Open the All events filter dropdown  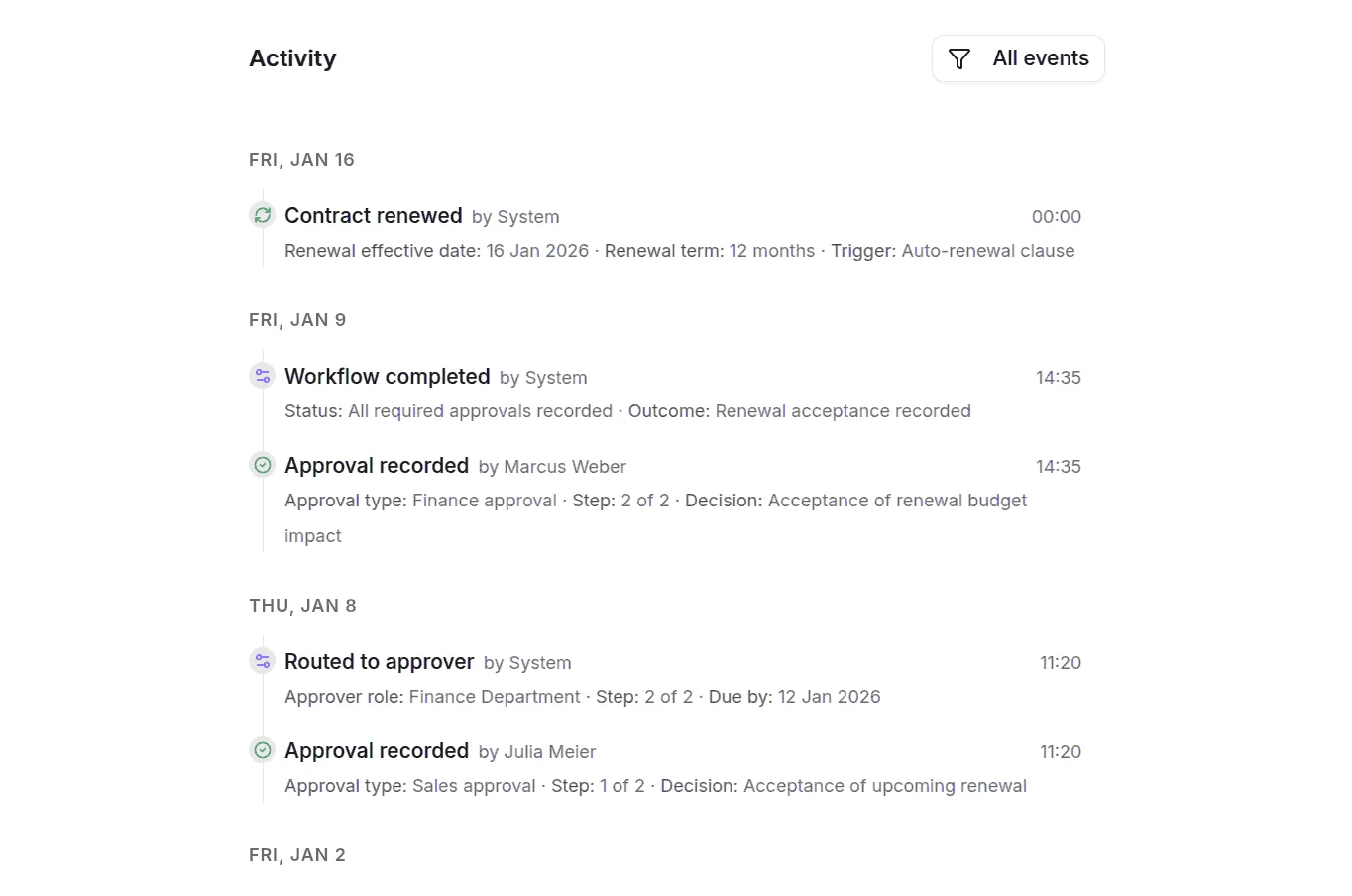[x=1018, y=58]
